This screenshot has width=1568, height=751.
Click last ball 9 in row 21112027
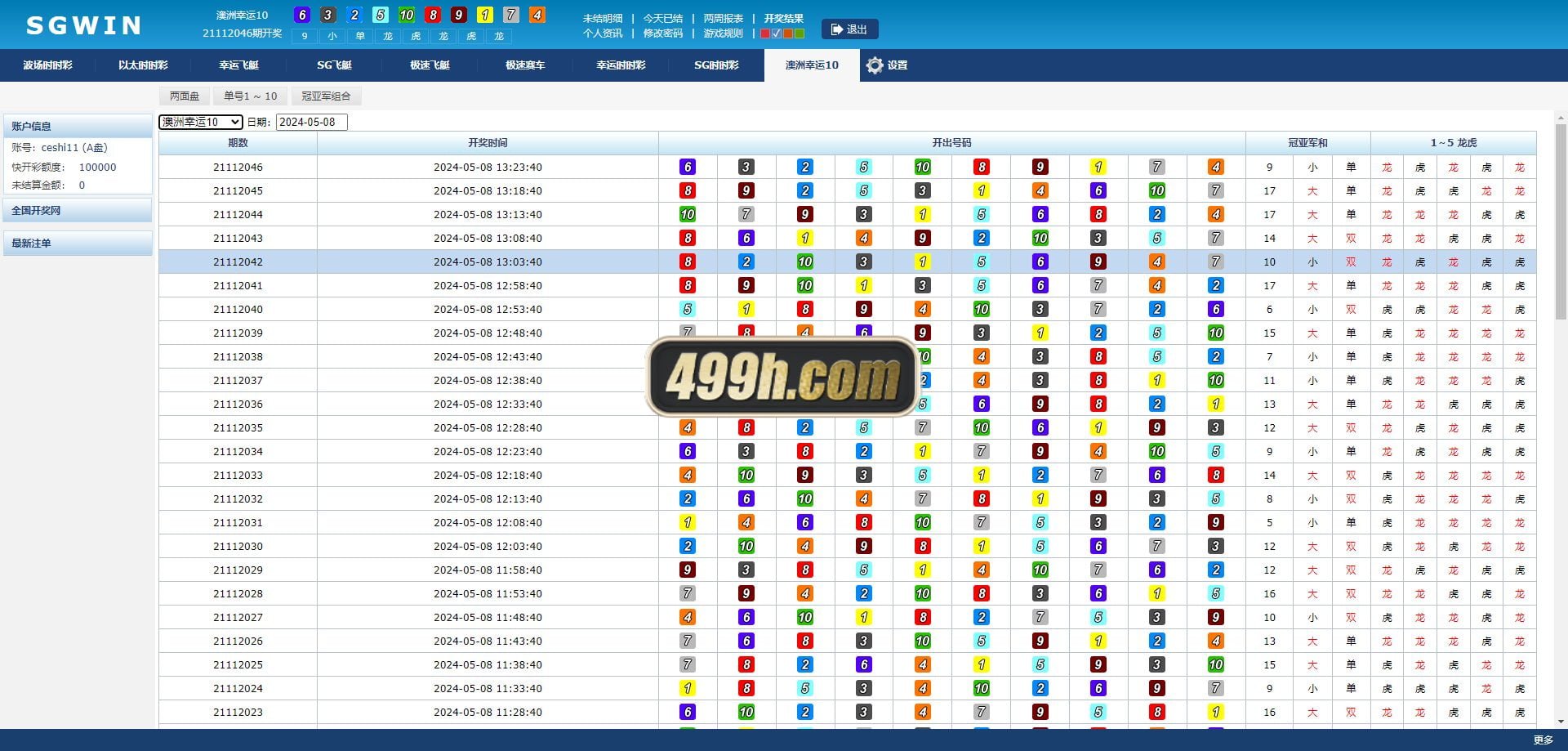coord(1216,617)
